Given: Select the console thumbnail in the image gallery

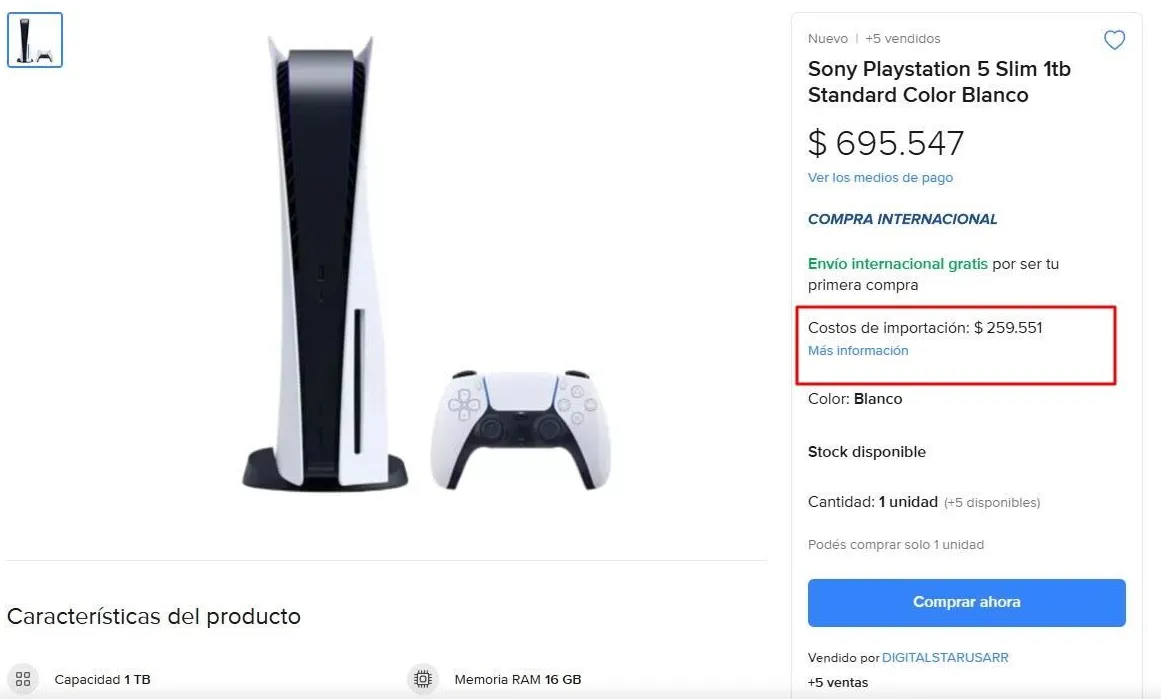Looking at the screenshot, I should point(34,40).
